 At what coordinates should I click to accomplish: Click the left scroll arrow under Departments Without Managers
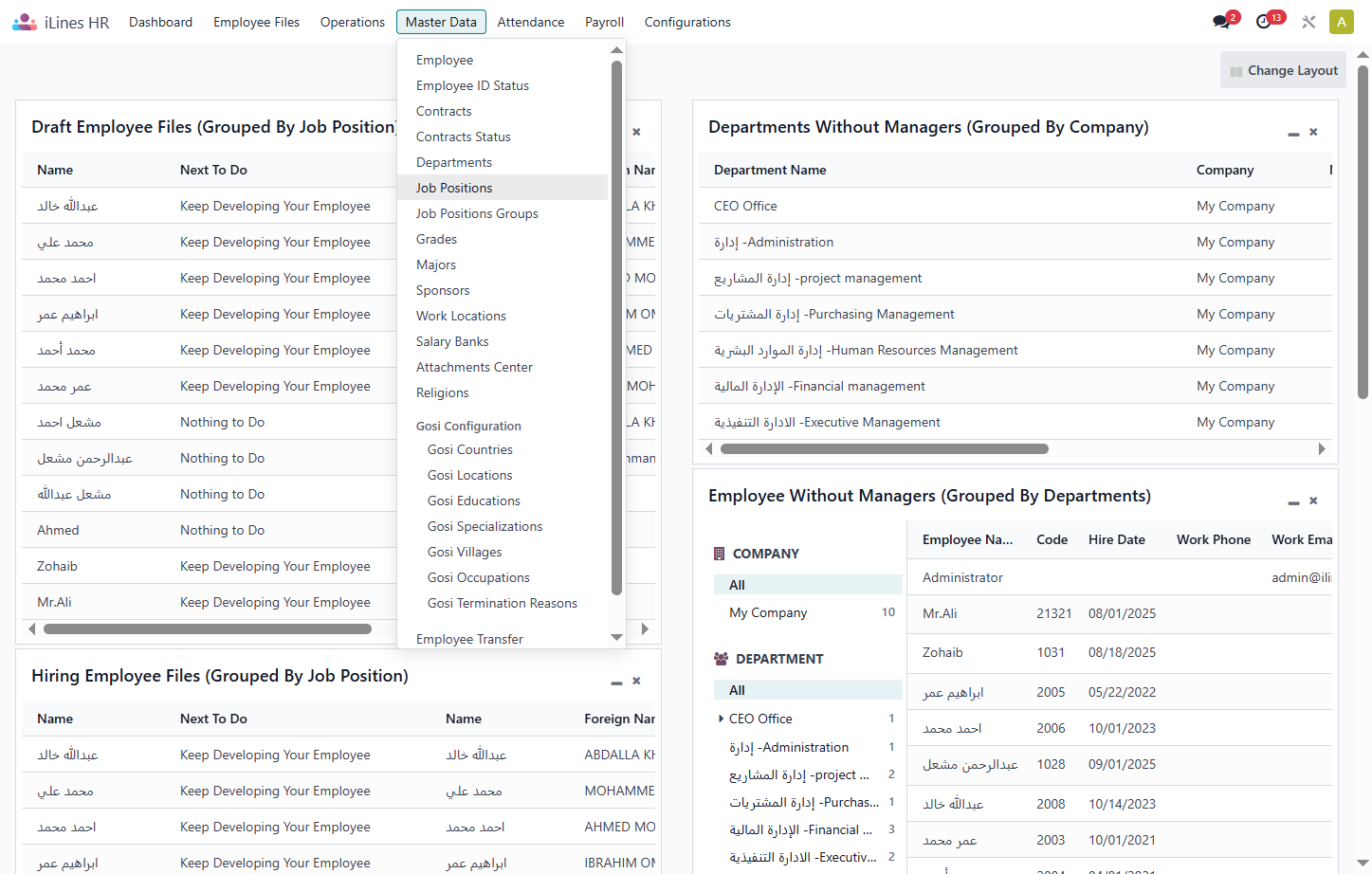[709, 449]
